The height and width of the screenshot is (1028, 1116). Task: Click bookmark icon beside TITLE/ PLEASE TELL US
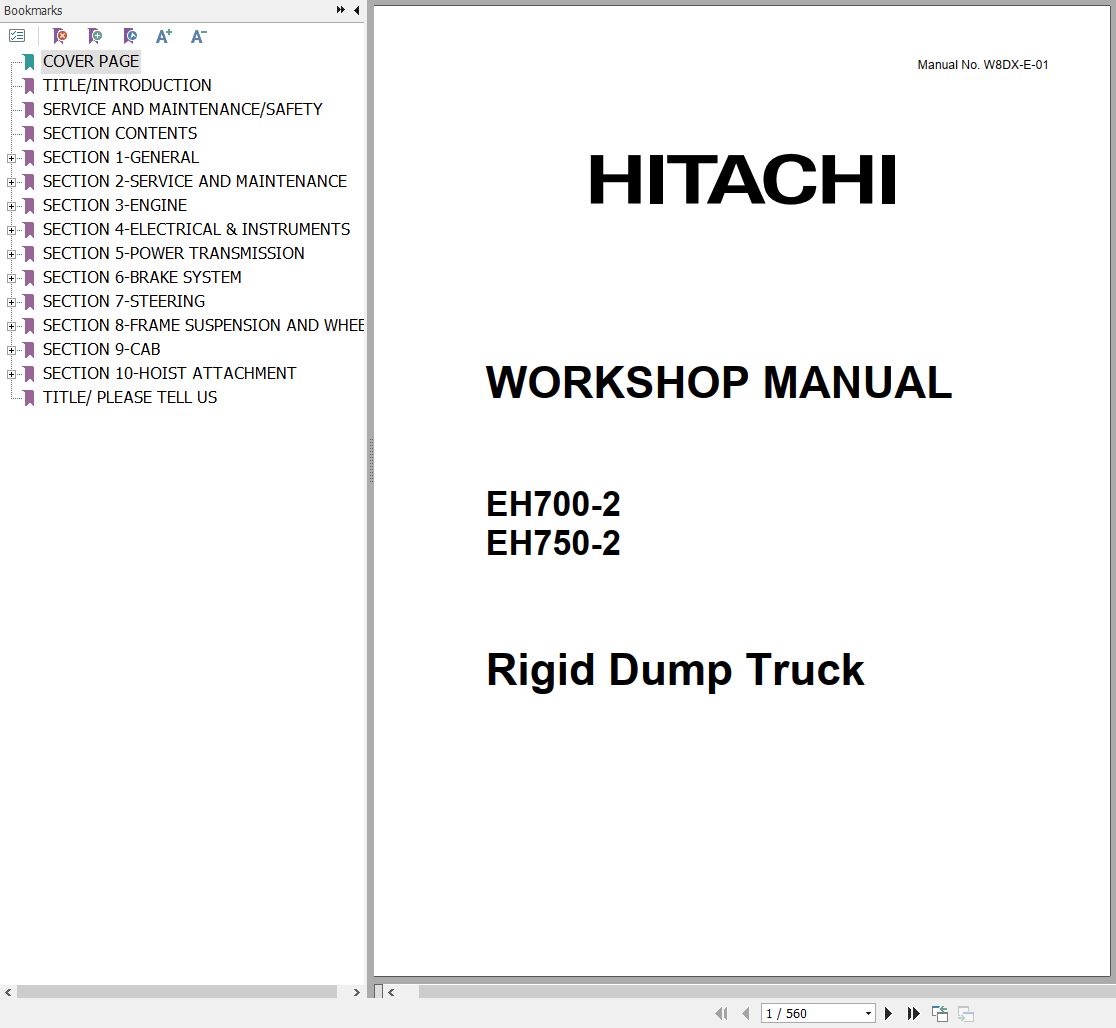pos(29,398)
